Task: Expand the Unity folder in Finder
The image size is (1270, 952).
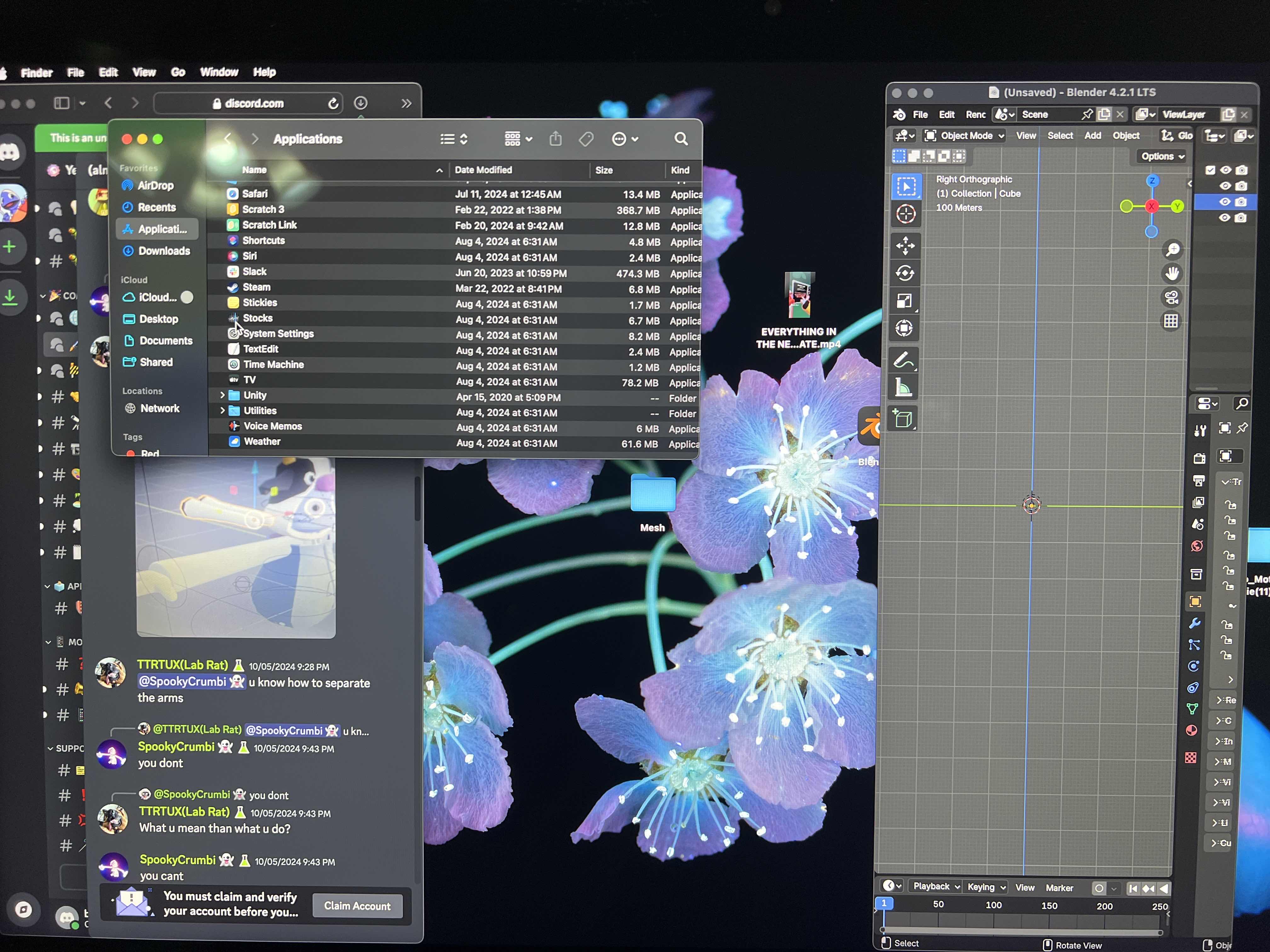Action: [222, 395]
